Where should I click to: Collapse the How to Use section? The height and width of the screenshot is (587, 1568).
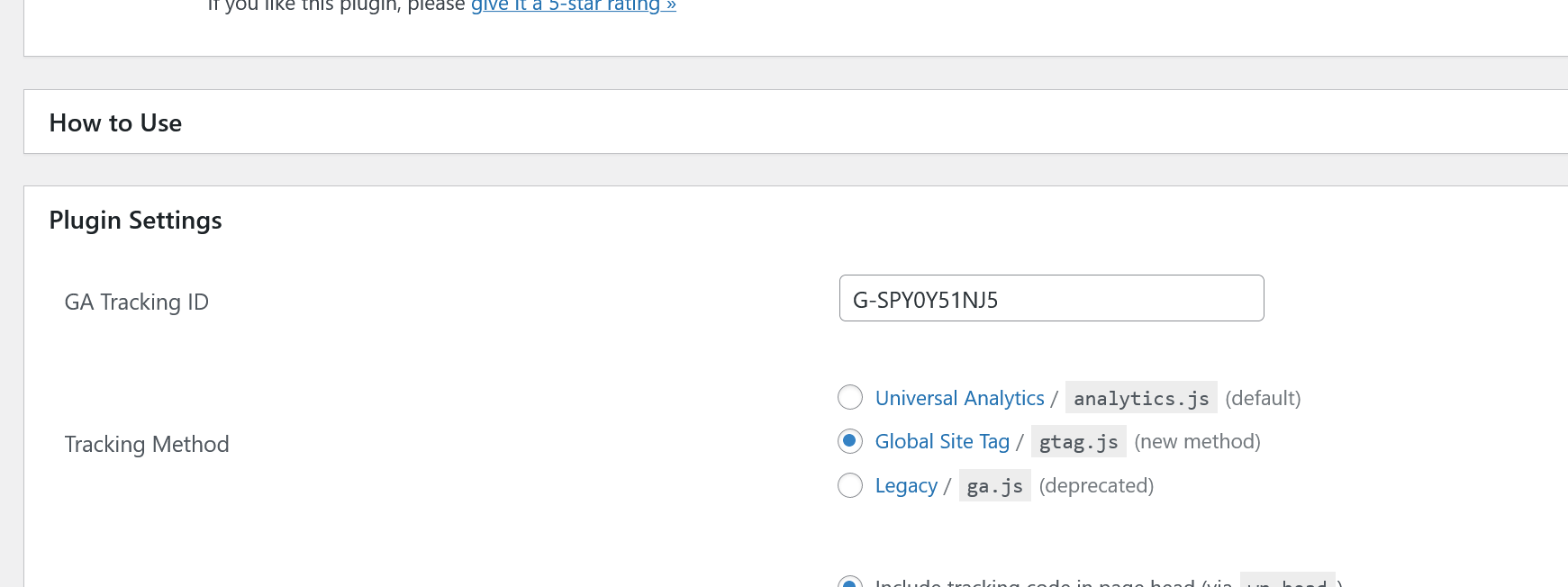point(115,122)
